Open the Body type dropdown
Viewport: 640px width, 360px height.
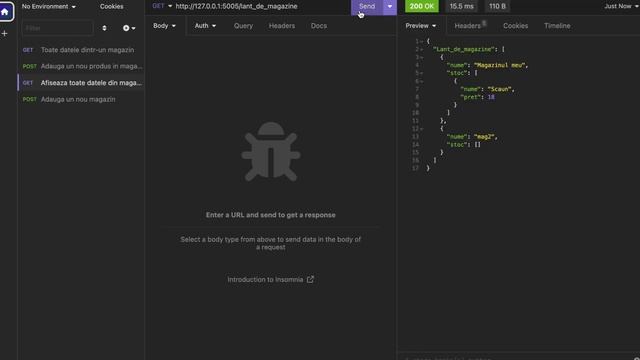[164, 26]
